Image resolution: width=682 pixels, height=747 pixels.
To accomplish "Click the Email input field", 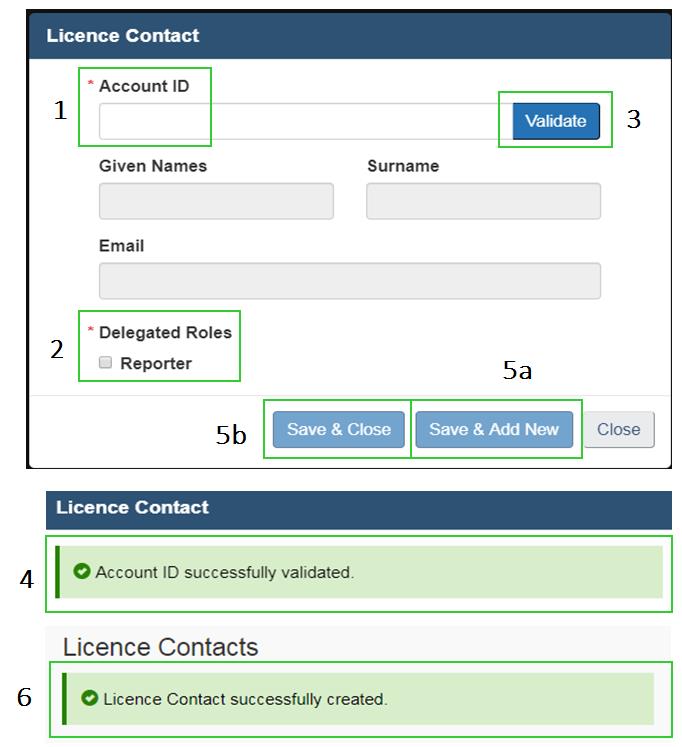I will tap(349, 281).
